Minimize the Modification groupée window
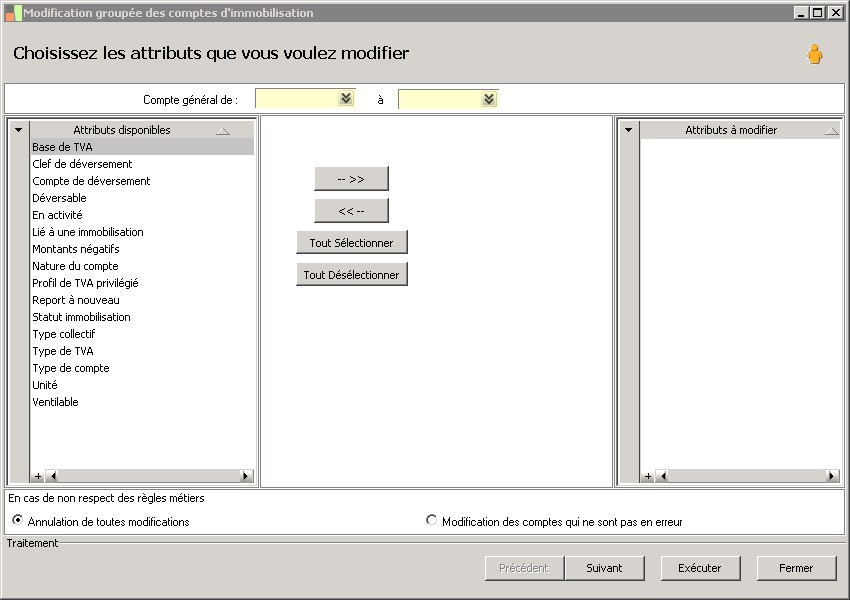 click(801, 12)
